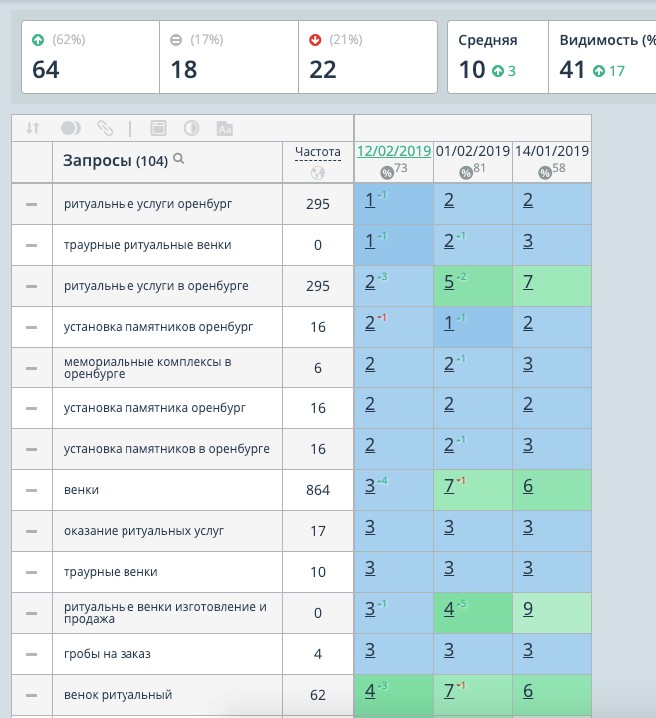Select the dropped positions 22 summary card
656x718 pixels.
point(368,57)
